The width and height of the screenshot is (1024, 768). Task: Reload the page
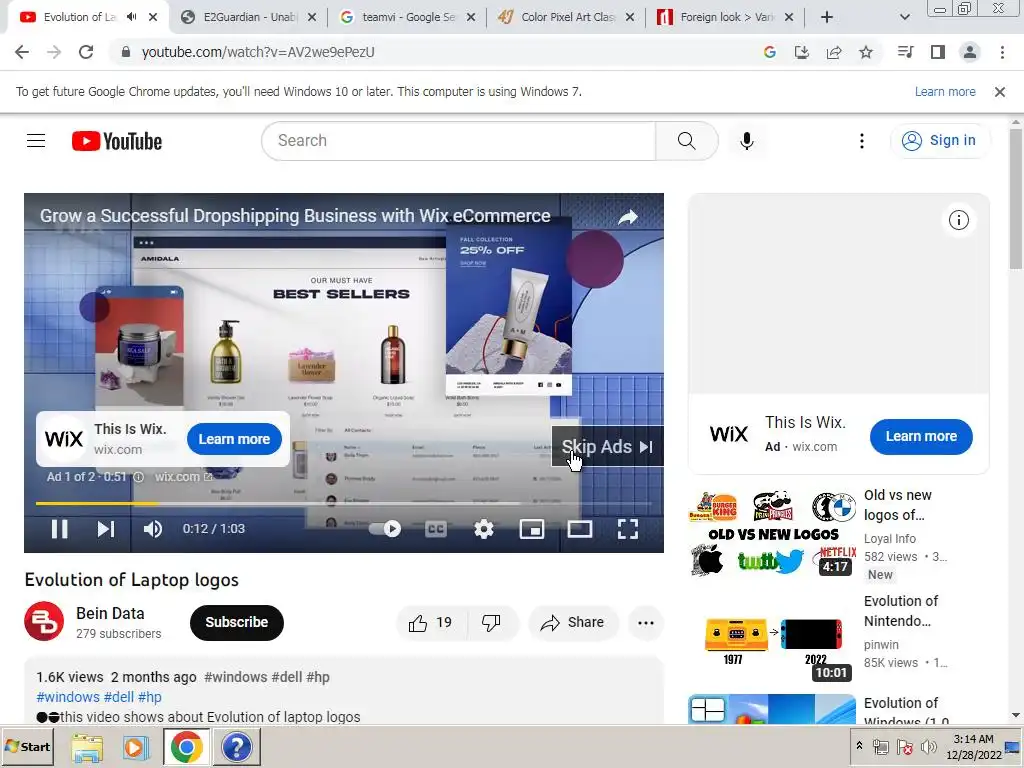(86, 52)
